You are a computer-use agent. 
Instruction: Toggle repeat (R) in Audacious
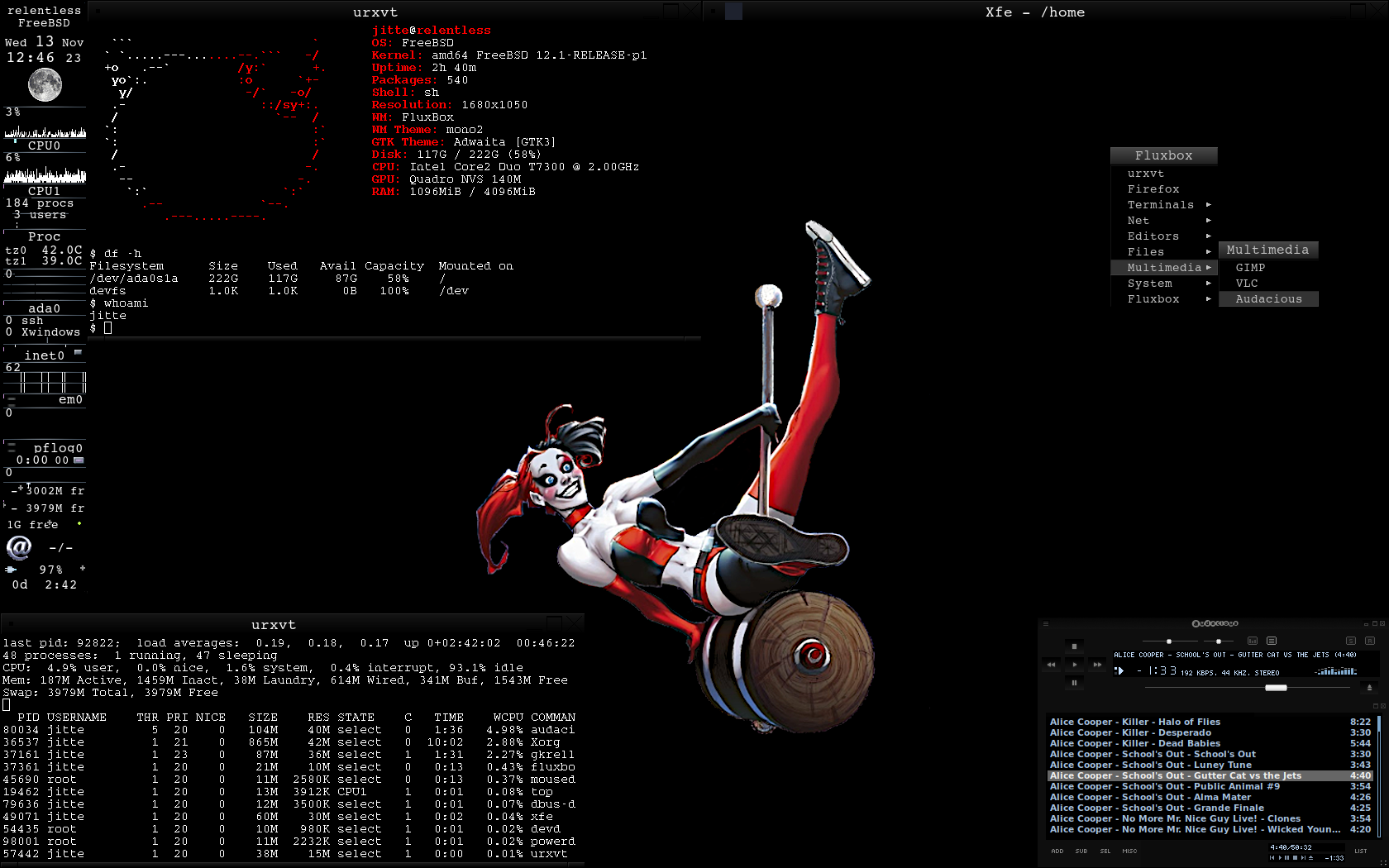pyautogui.click(x=1370, y=641)
